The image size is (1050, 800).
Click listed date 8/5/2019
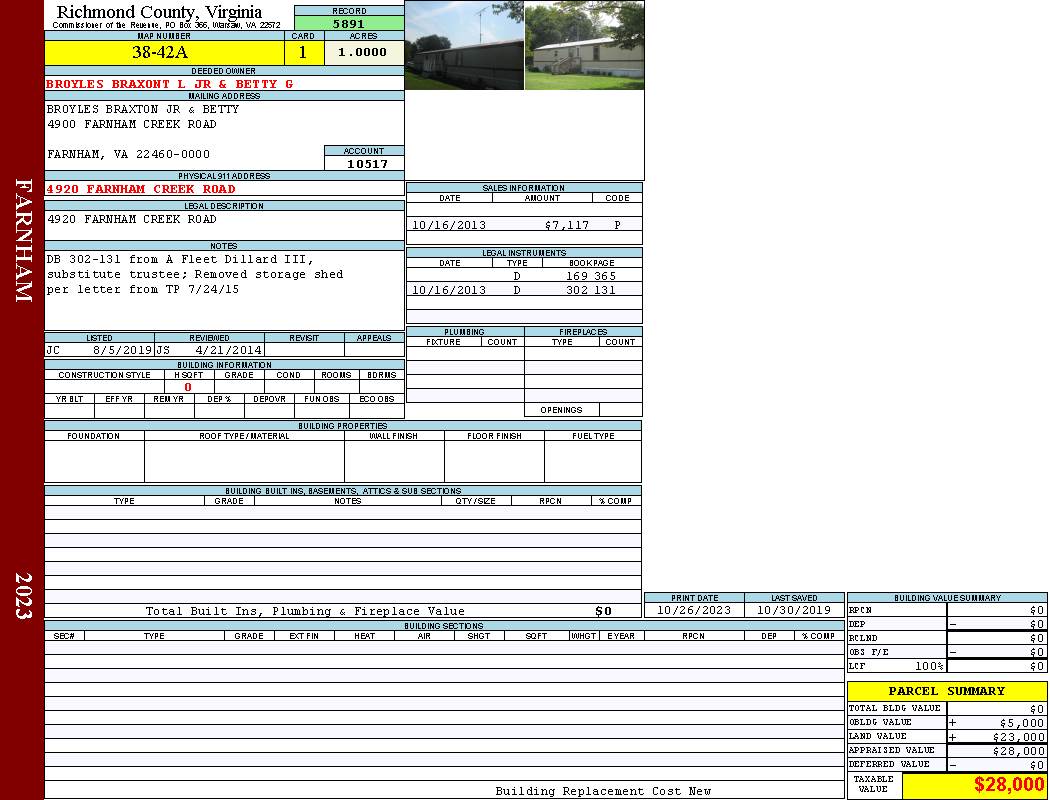pos(123,349)
